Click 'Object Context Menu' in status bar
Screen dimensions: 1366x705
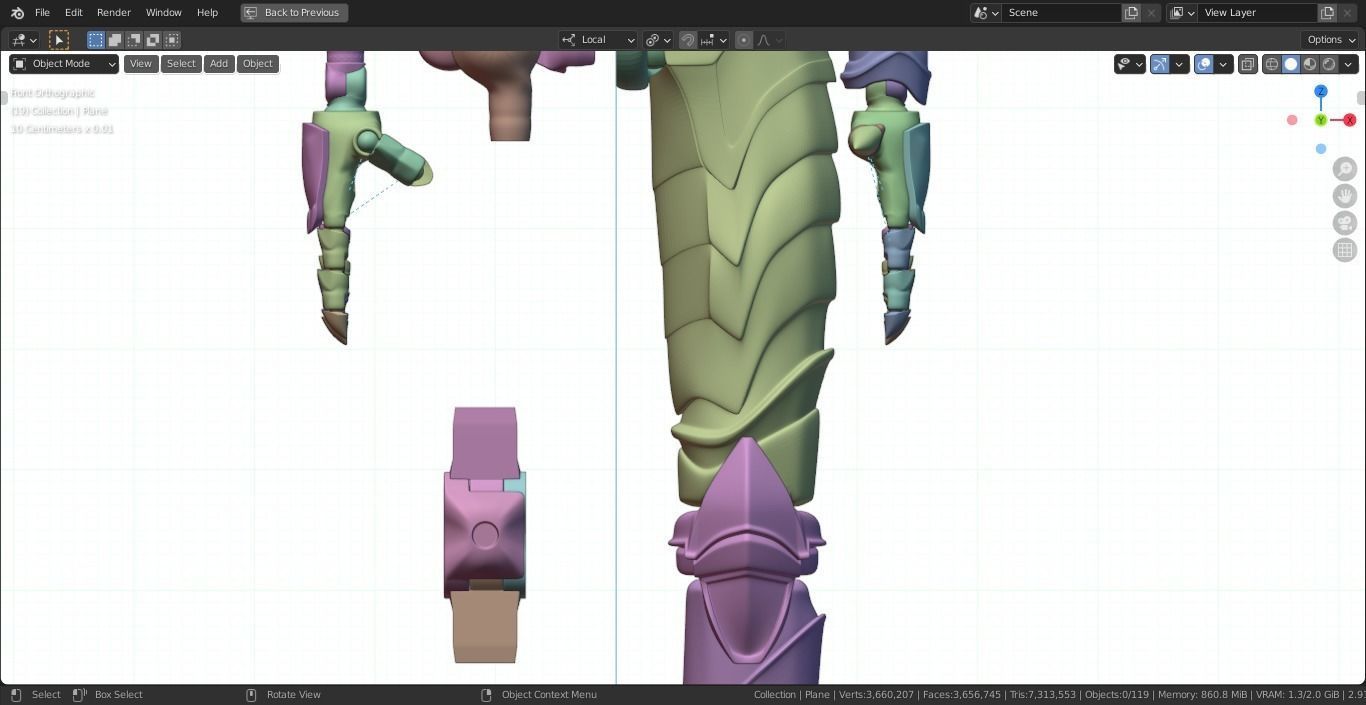549,695
